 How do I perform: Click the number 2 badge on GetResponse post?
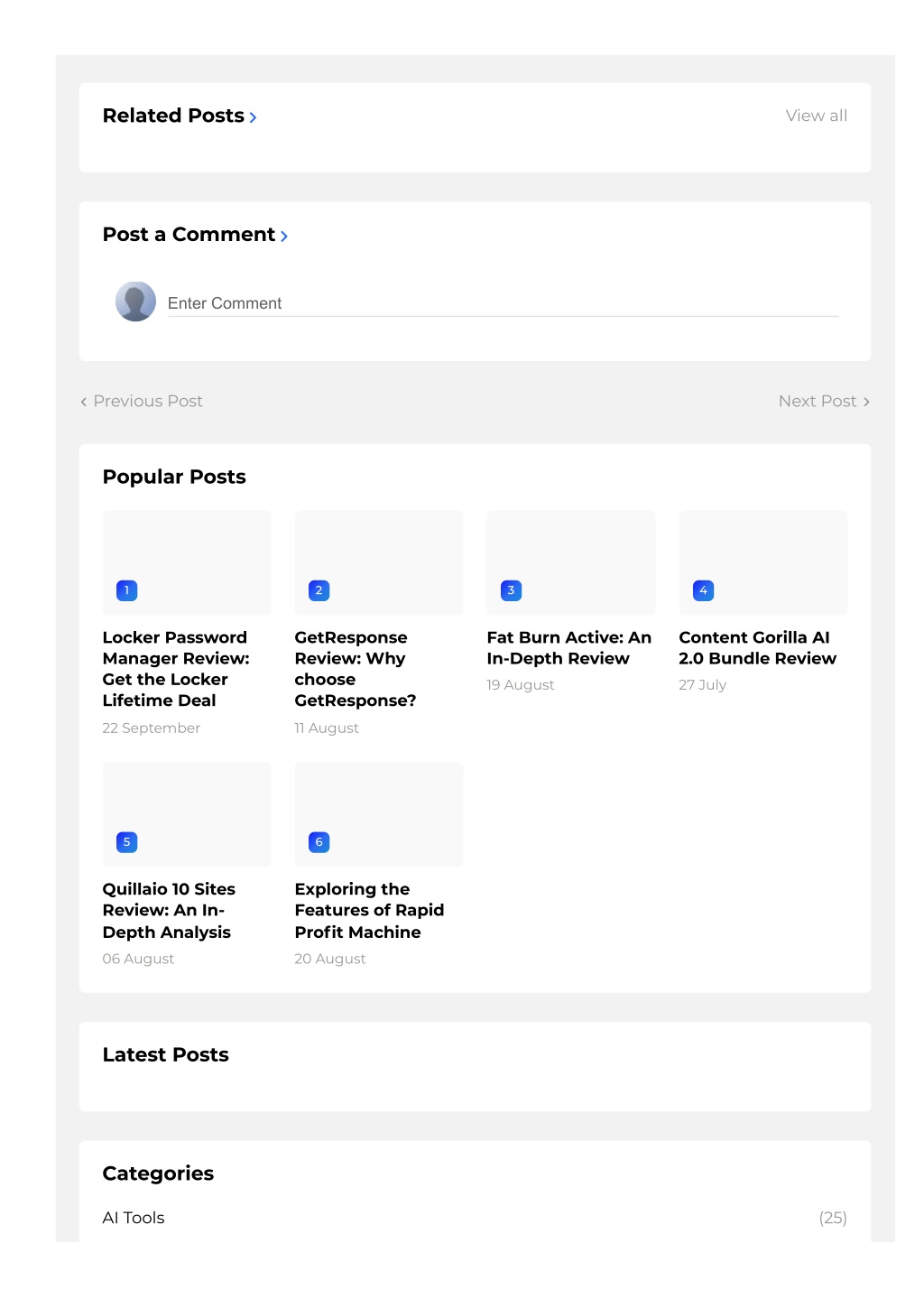click(319, 590)
